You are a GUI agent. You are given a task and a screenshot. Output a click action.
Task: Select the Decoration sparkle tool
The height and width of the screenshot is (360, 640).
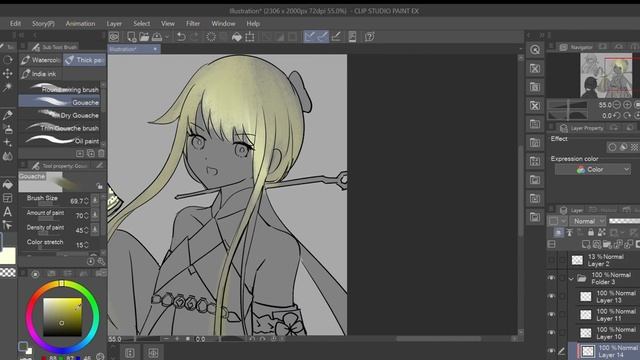click(x=7, y=142)
